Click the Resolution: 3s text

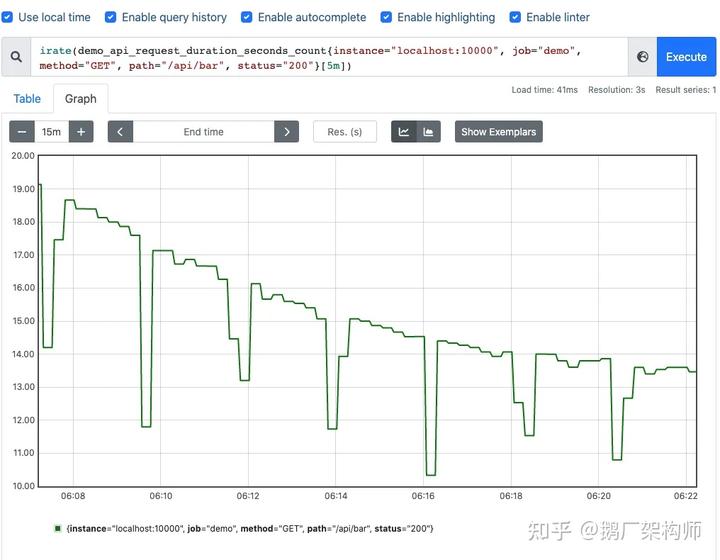point(617,90)
